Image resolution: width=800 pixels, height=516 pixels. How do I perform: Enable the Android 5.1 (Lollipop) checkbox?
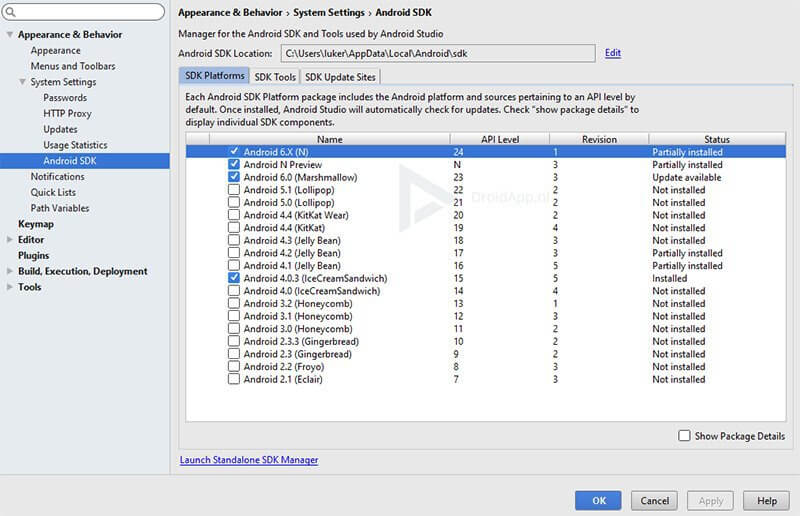pos(233,190)
